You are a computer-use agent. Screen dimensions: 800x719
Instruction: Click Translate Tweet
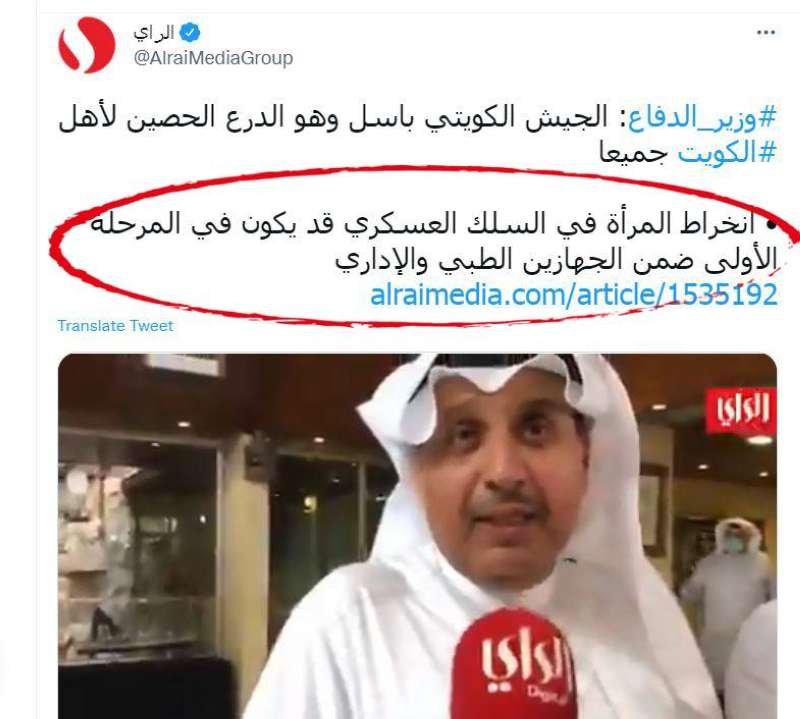[x=115, y=326]
